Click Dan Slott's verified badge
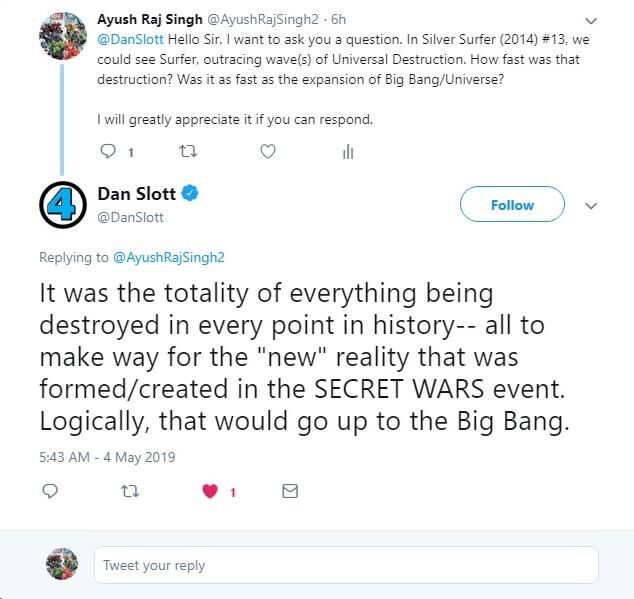This screenshot has width=634, height=599. pyautogui.click(x=189, y=192)
